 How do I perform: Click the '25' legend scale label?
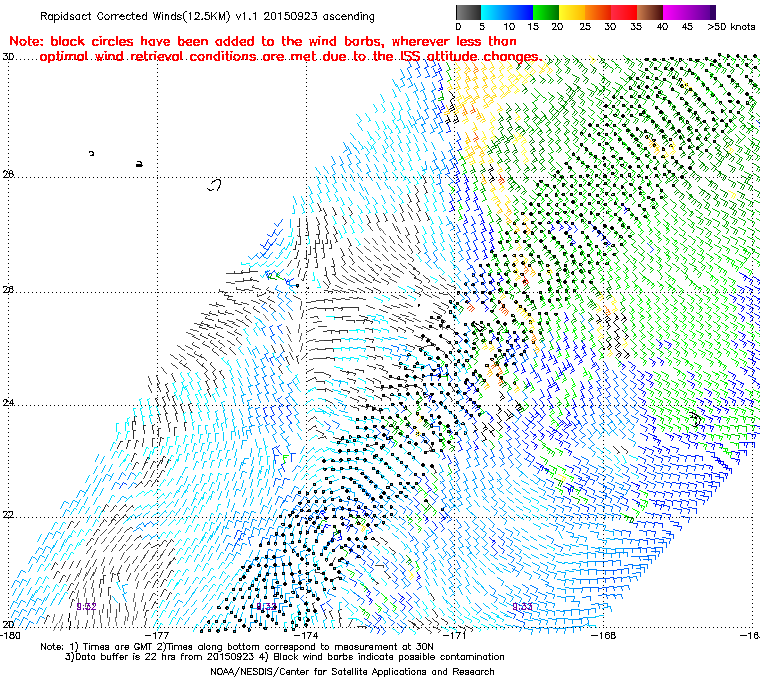585,27
